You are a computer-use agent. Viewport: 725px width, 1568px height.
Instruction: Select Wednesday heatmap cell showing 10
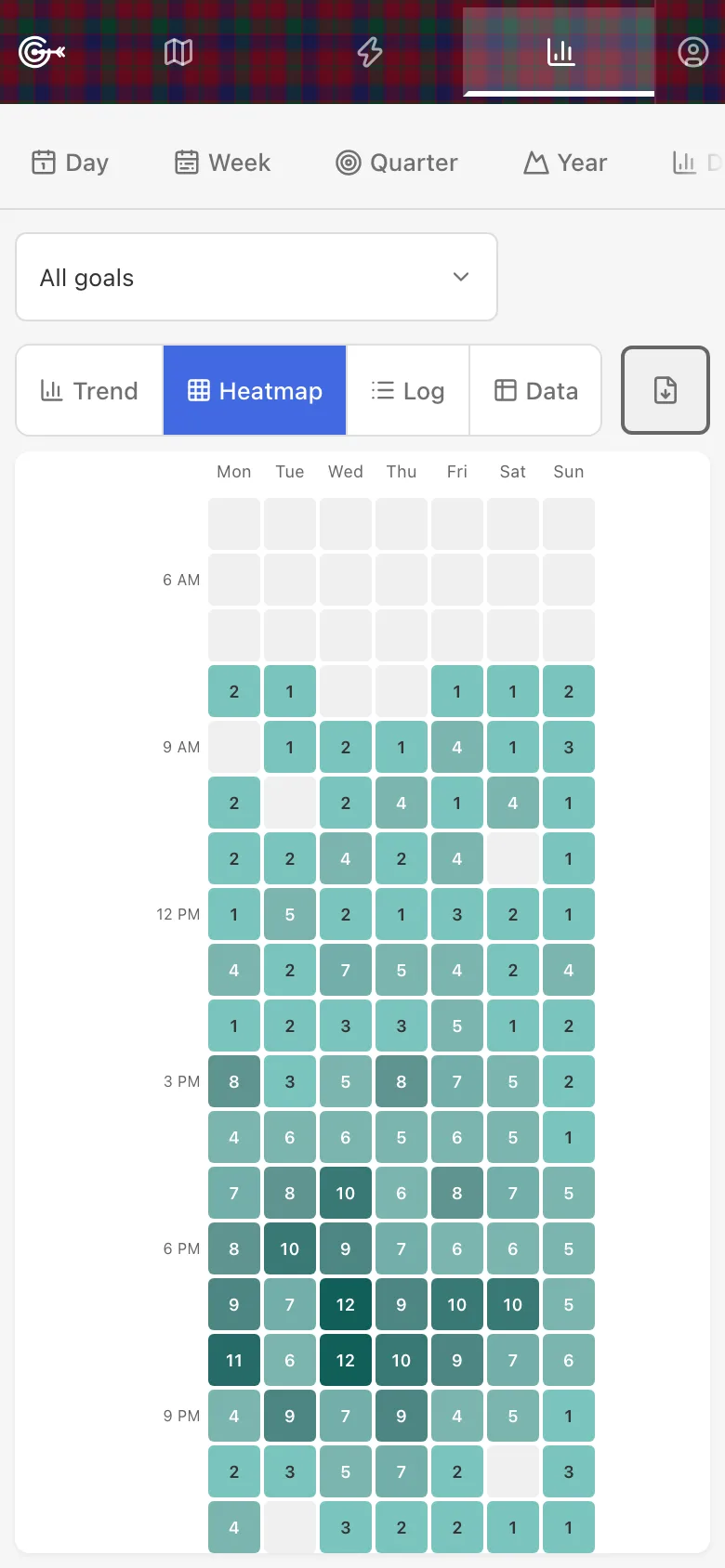[346, 1193]
